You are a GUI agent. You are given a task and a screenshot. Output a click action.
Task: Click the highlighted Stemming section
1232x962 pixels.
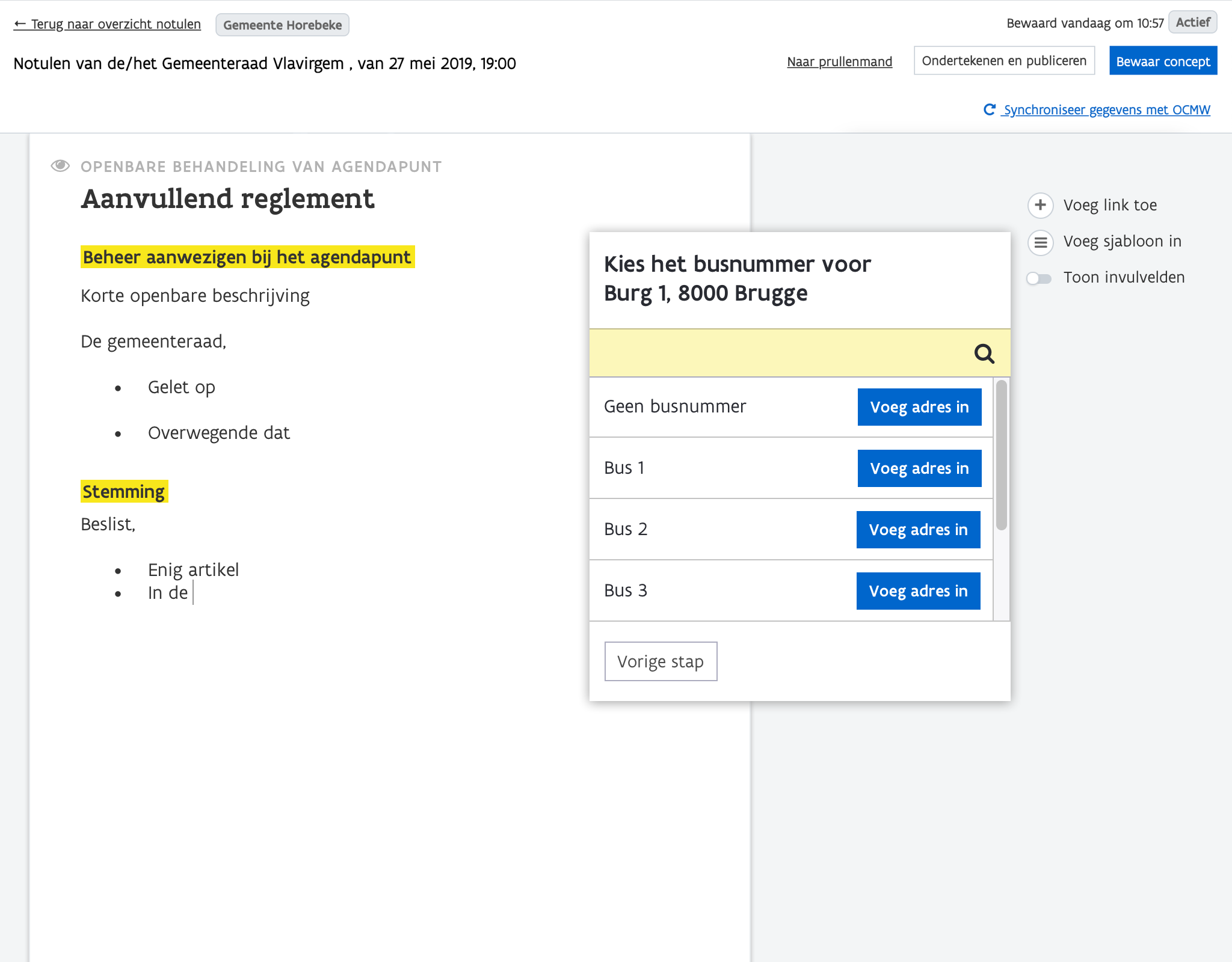(124, 492)
